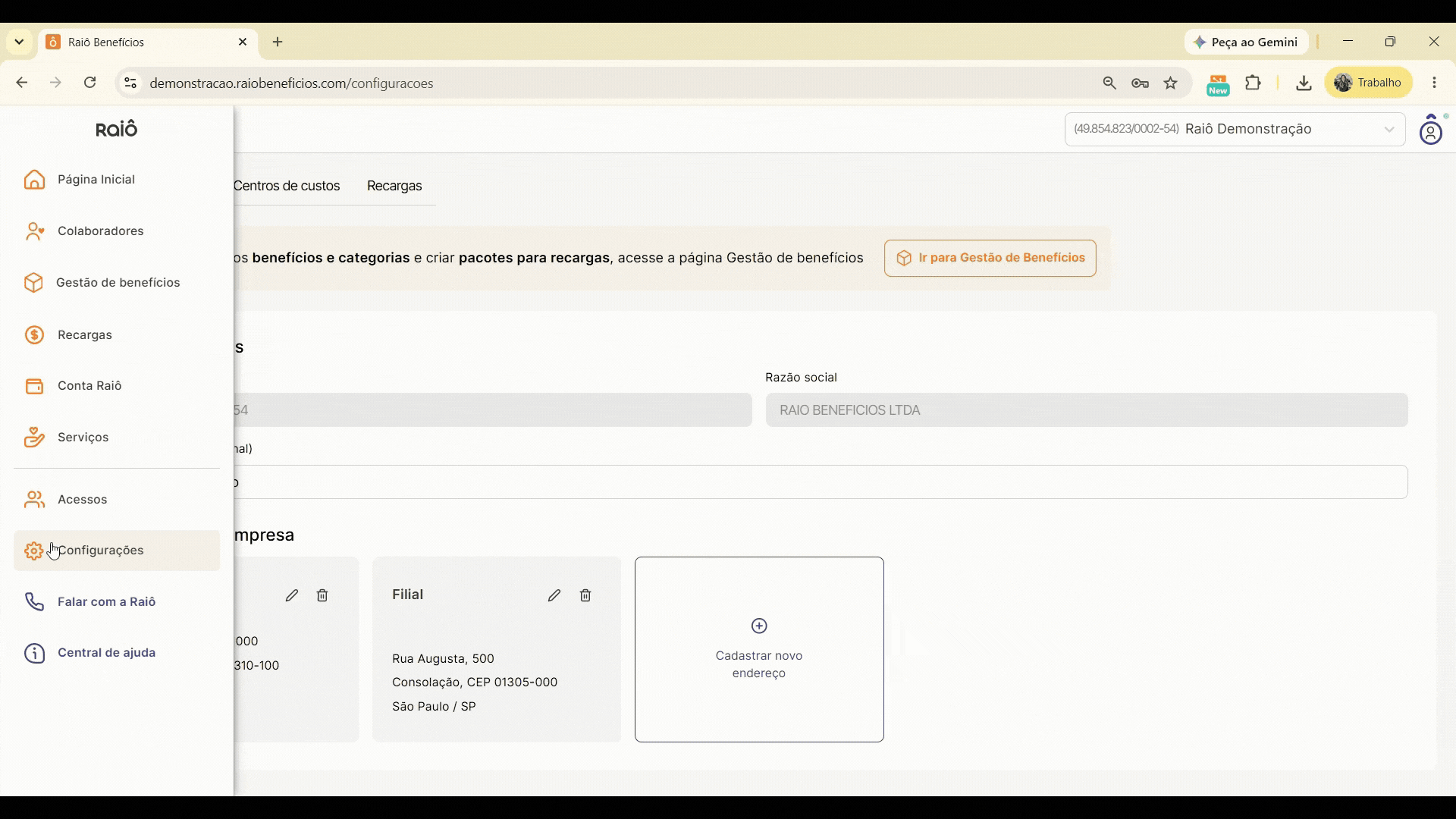Reload the browser page
The image size is (1456, 819).
pyautogui.click(x=90, y=83)
